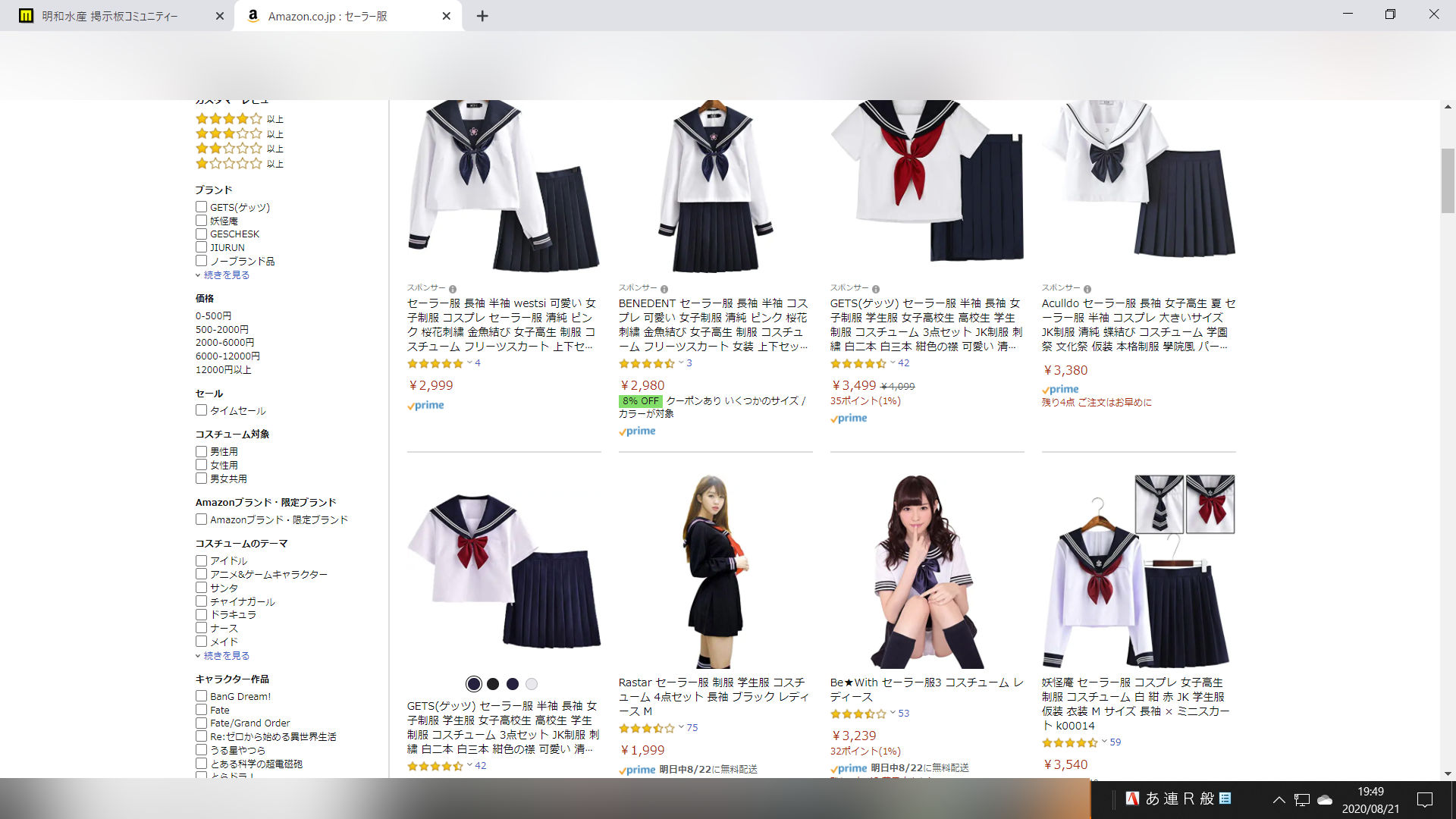This screenshot has width=1456, height=819.
Task: Click the Be★With model product image
Action: [x=927, y=572]
